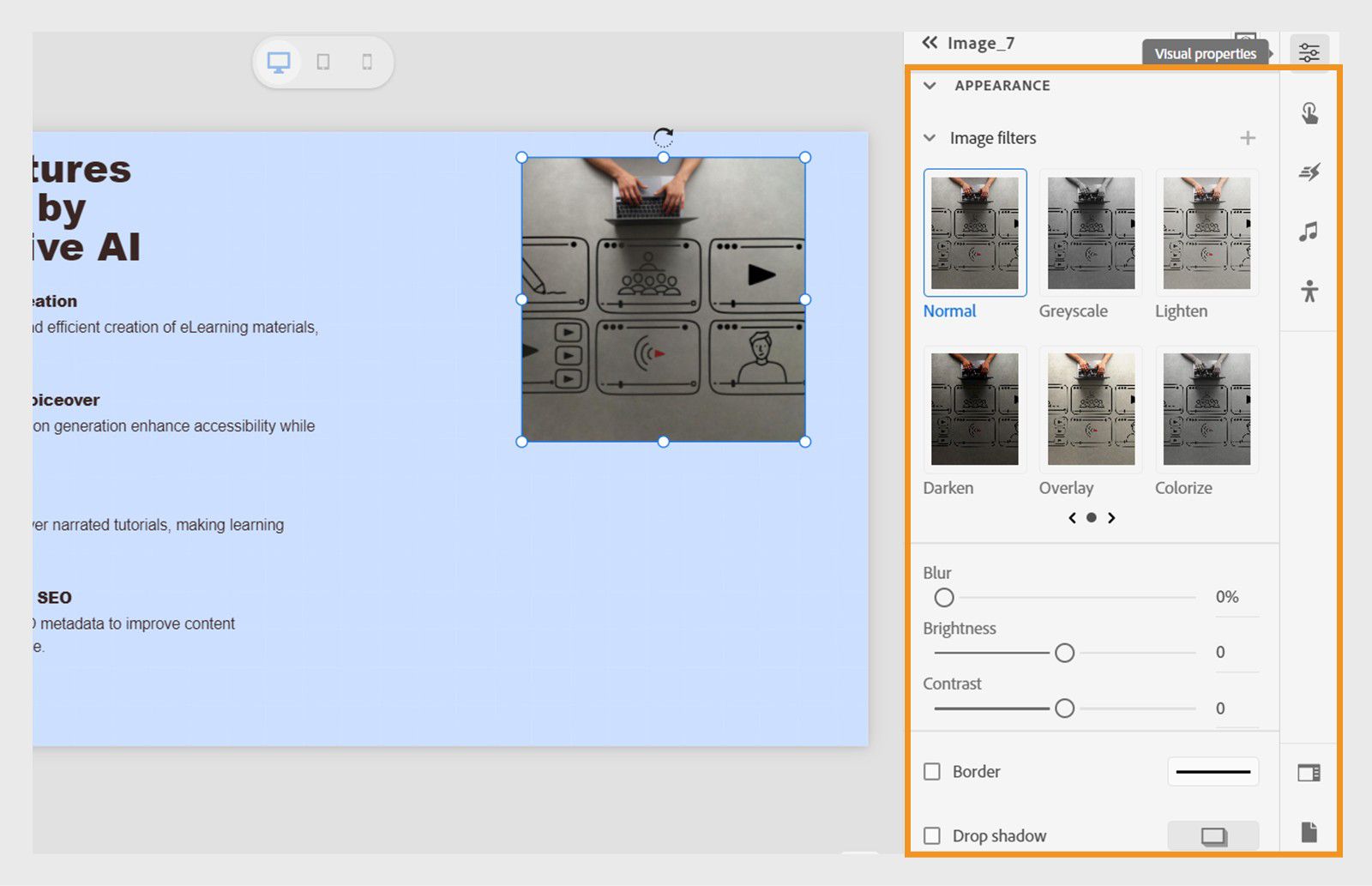Apply the Greyscale filter thumbnail
The width and height of the screenshot is (1372, 886).
click(x=1090, y=232)
